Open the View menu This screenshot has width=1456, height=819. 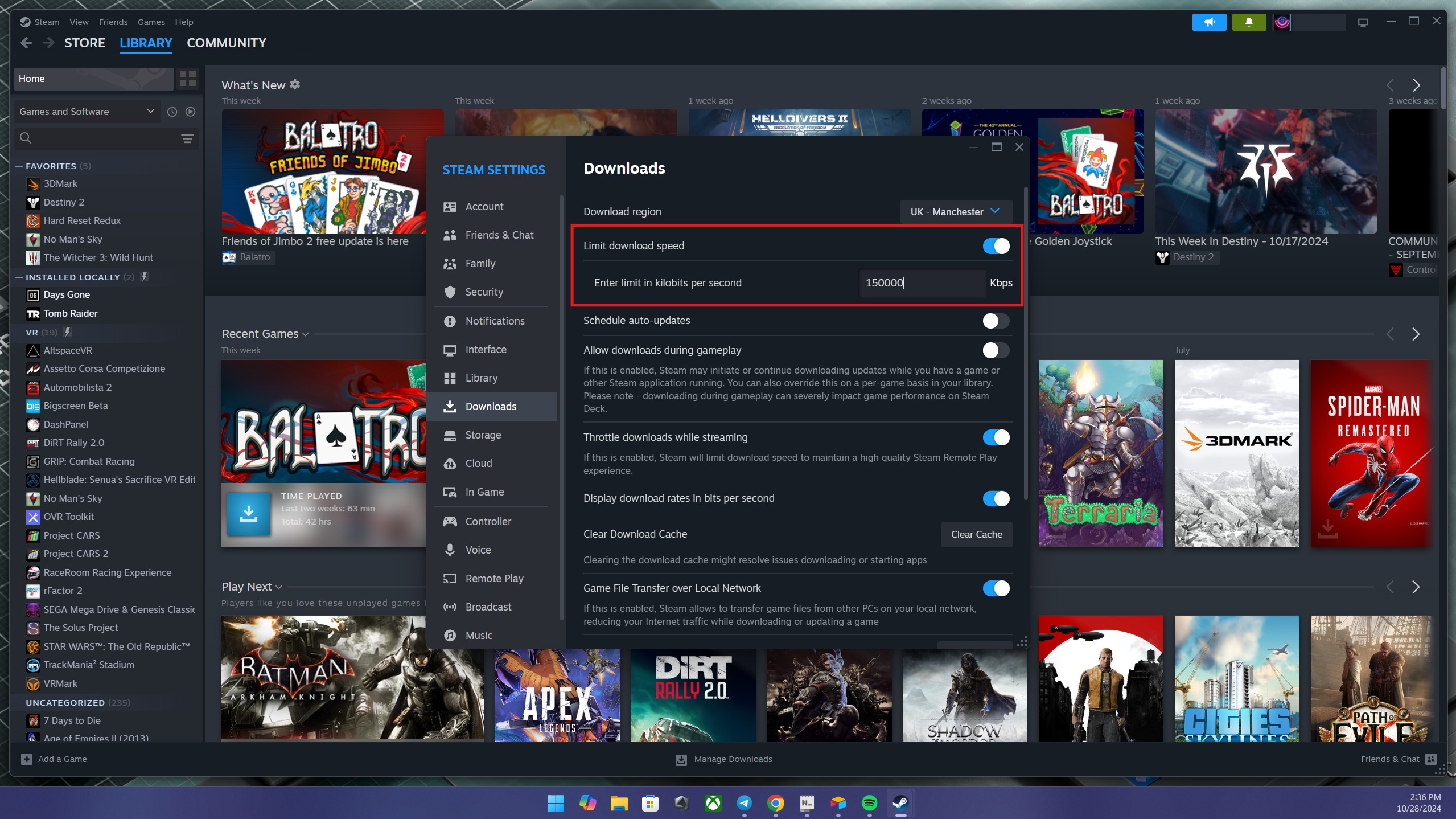pos(79,22)
